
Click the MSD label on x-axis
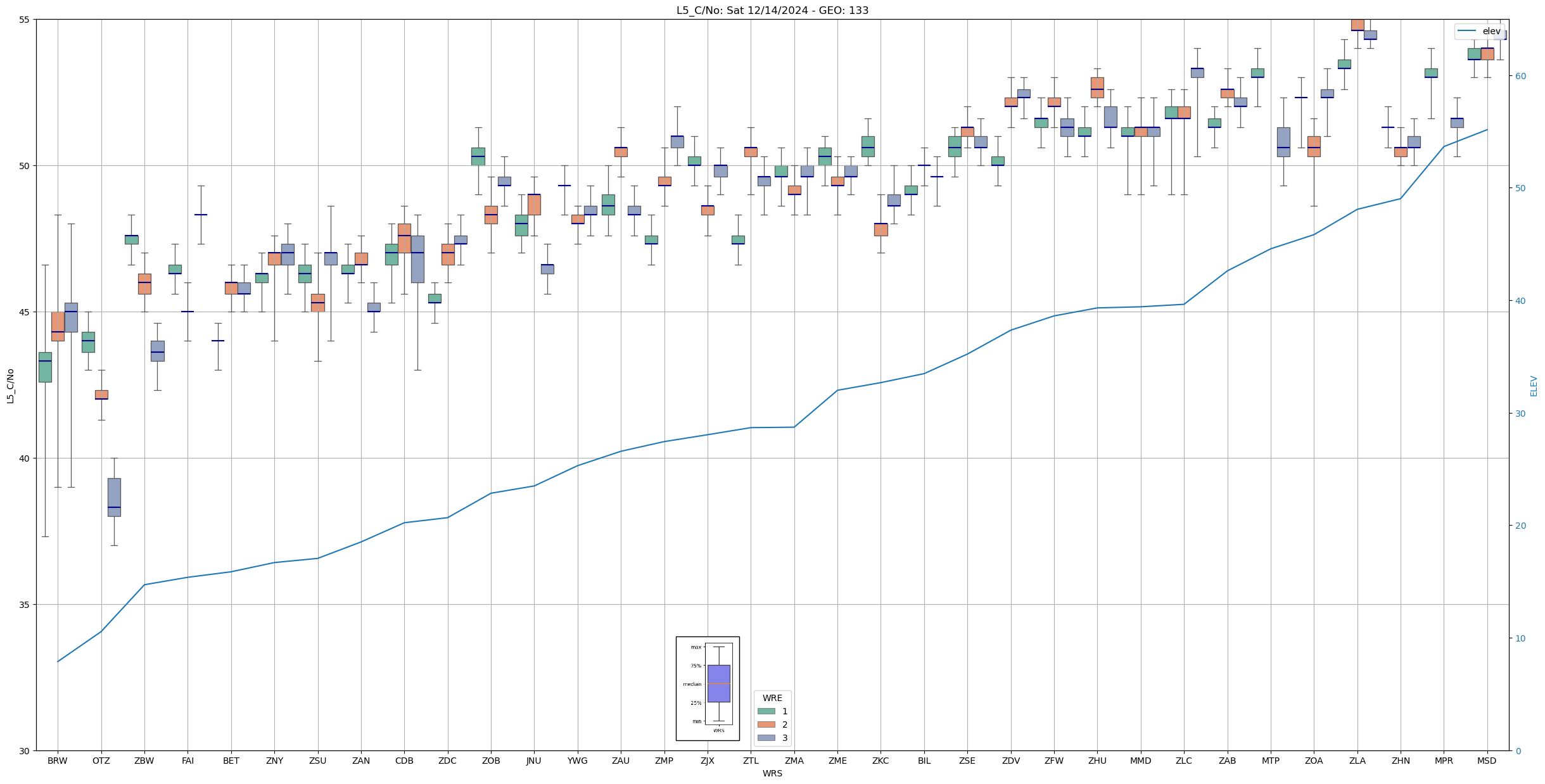click(x=1486, y=761)
